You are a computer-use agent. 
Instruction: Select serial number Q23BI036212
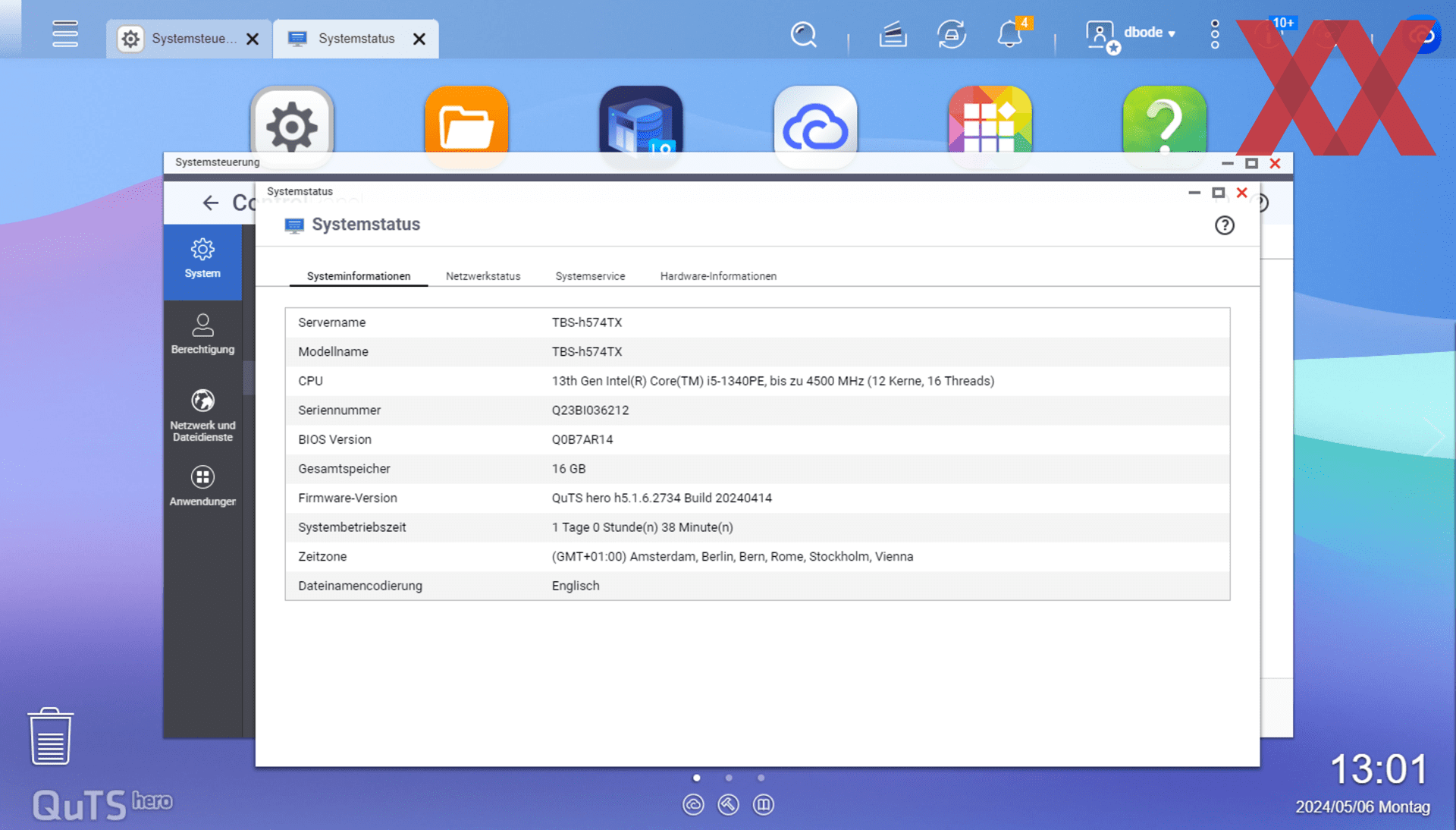tap(590, 410)
